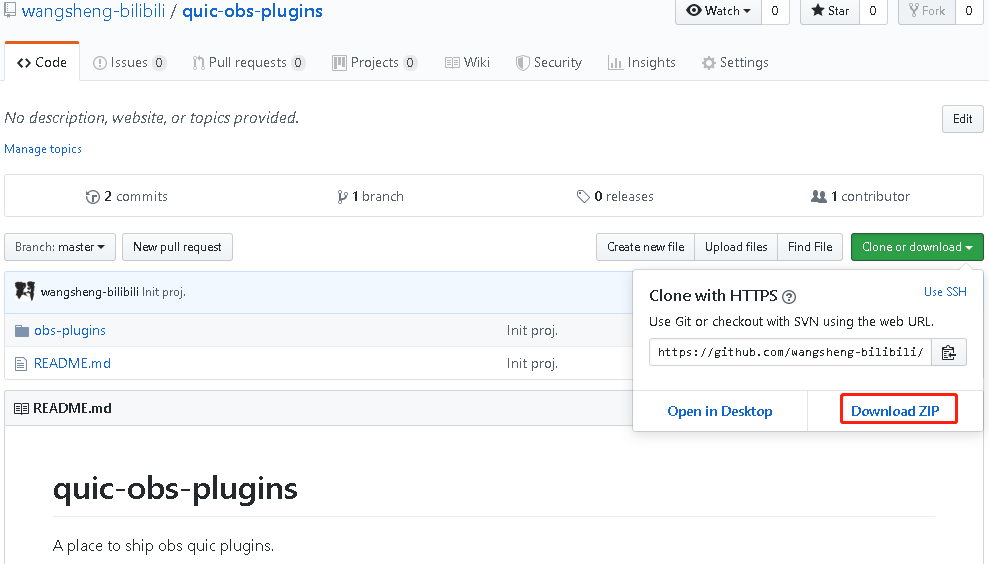The width and height of the screenshot is (989, 564).
Task: Open the Branch: master dropdown
Action: pos(60,247)
